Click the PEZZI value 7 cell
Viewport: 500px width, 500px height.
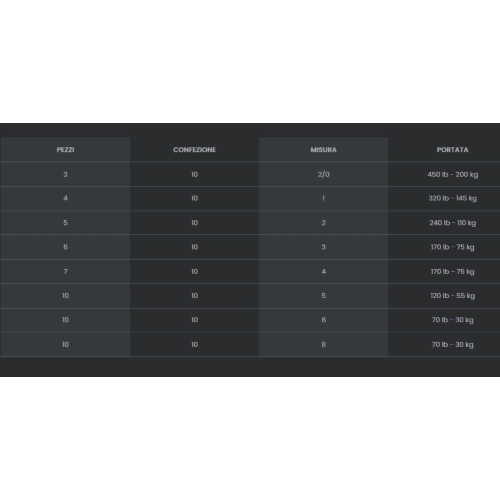(65, 272)
